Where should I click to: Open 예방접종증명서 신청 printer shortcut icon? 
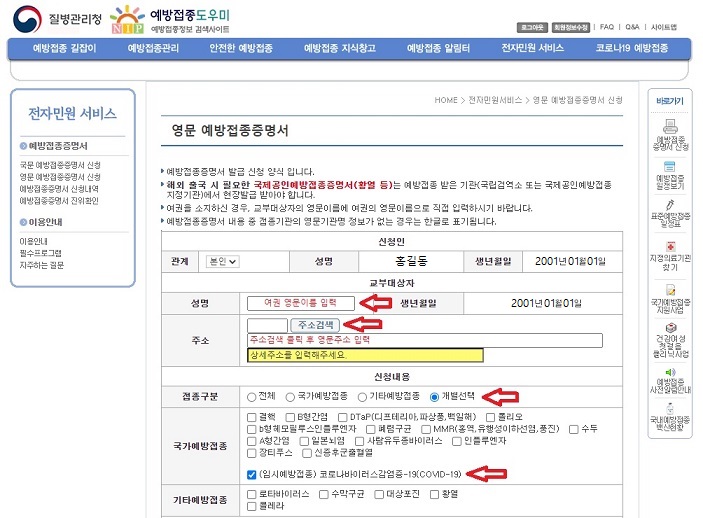pyautogui.click(x=670, y=126)
